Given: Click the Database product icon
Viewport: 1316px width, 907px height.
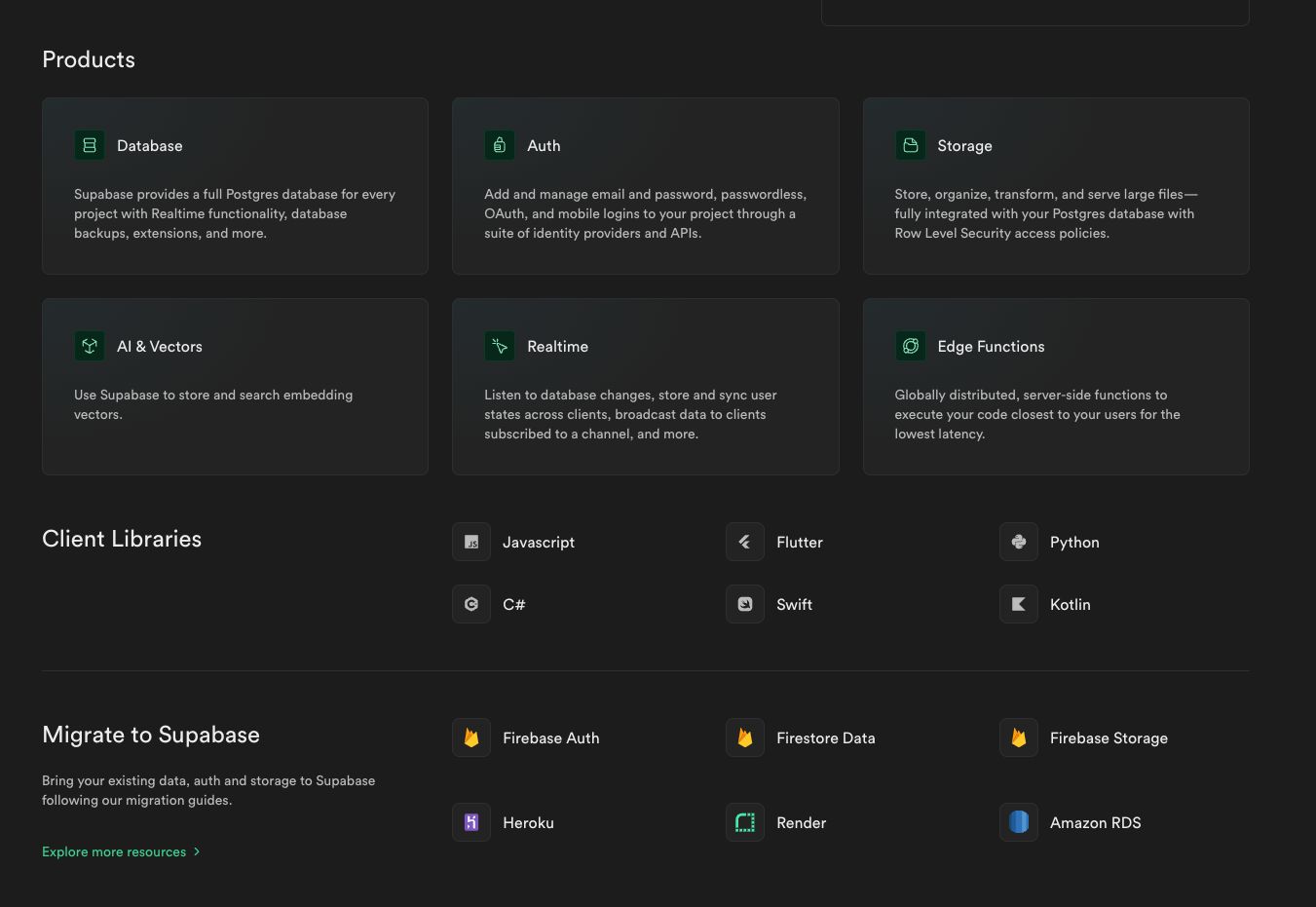Looking at the screenshot, I should pos(90,145).
